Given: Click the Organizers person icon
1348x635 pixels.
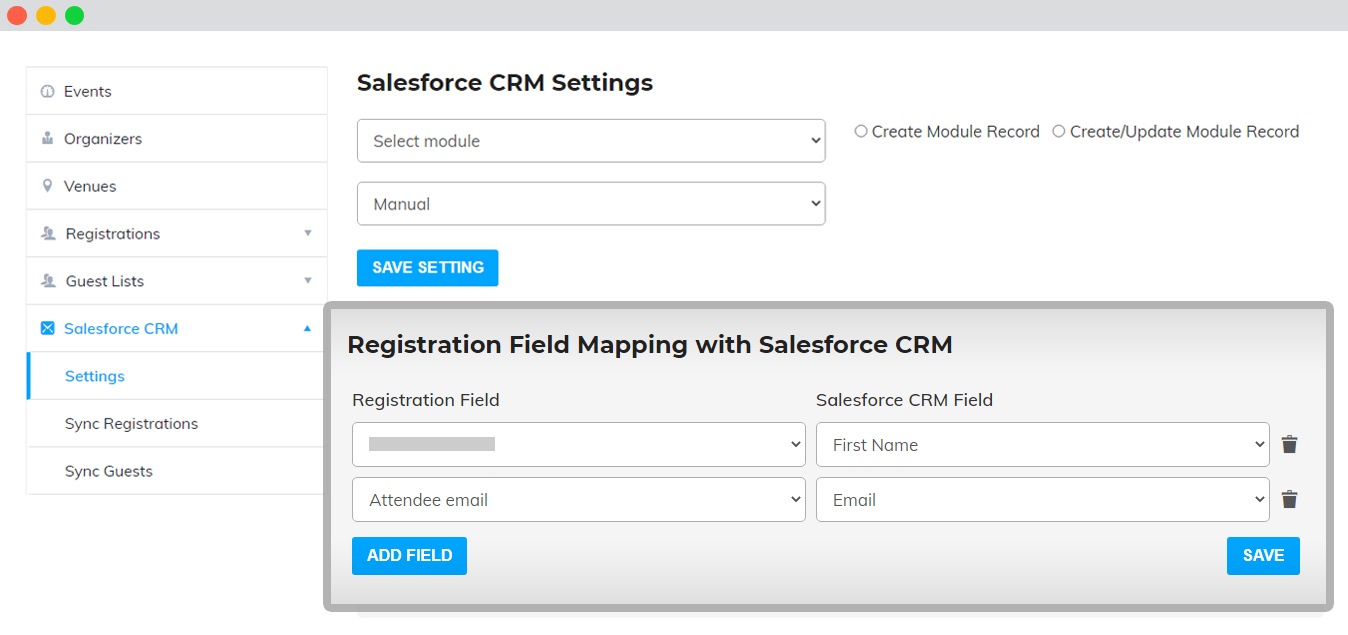Looking at the screenshot, I should (x=47, y=138).
